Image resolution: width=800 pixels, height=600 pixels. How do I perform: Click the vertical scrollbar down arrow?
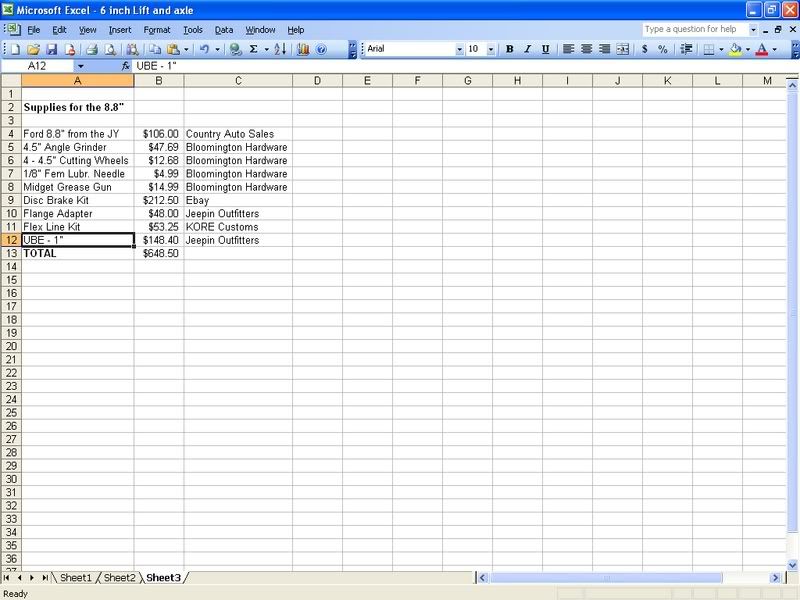click(792, 564)
